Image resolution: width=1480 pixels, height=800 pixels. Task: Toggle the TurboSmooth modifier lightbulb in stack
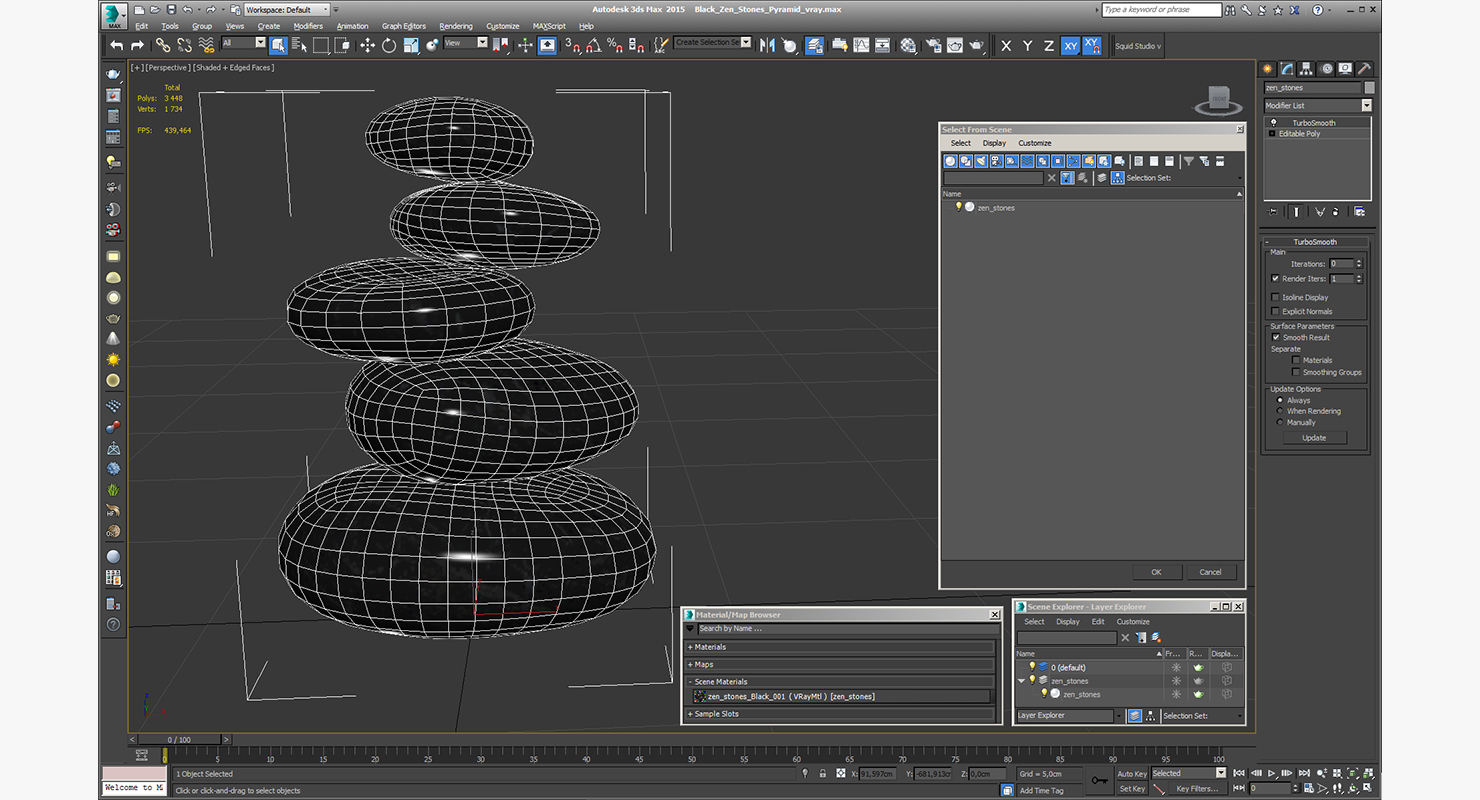pyautogui.click(x=1273, y=123)
